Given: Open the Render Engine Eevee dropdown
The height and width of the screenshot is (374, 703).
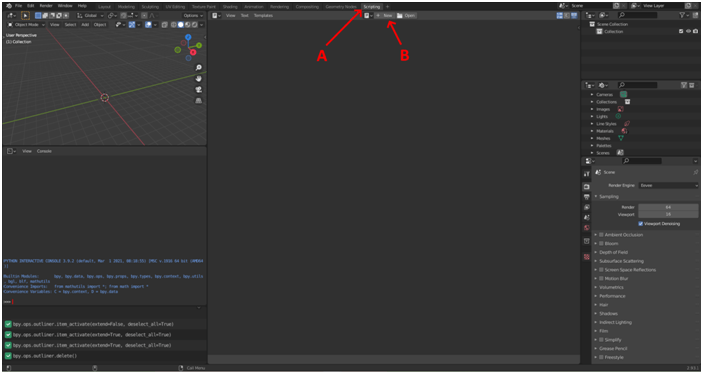Looking at the screenshot, I should pos(668,185).
